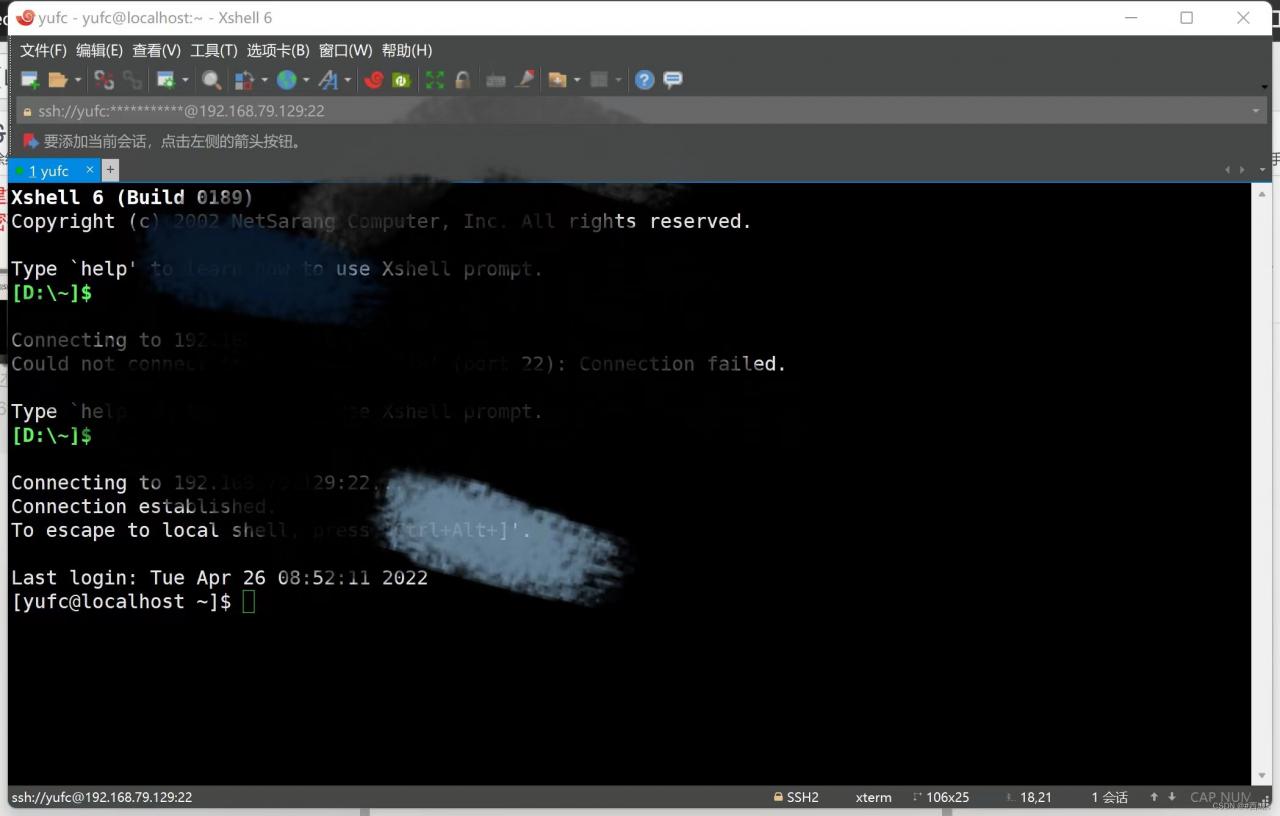The width and height of the screenshot is (1280, 816).
Task: Click the 'Last login: Tue Apr 26' line
Action: pos(219,577)
